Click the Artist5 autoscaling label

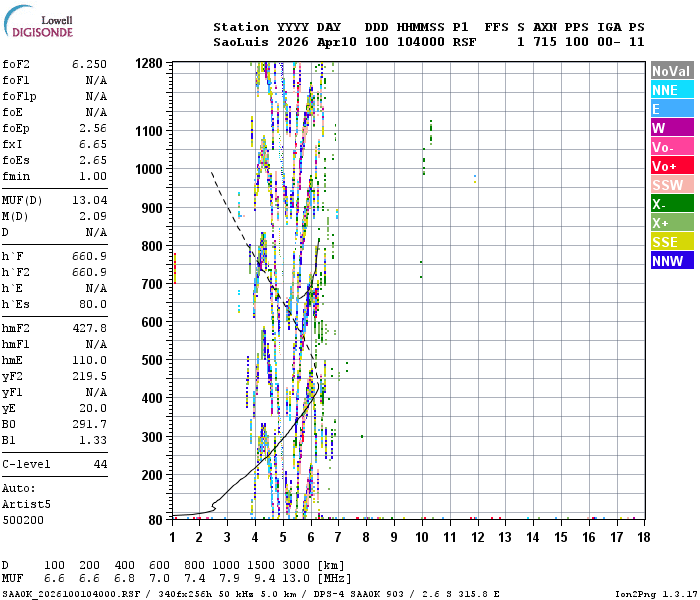click(x=26, y=504)
